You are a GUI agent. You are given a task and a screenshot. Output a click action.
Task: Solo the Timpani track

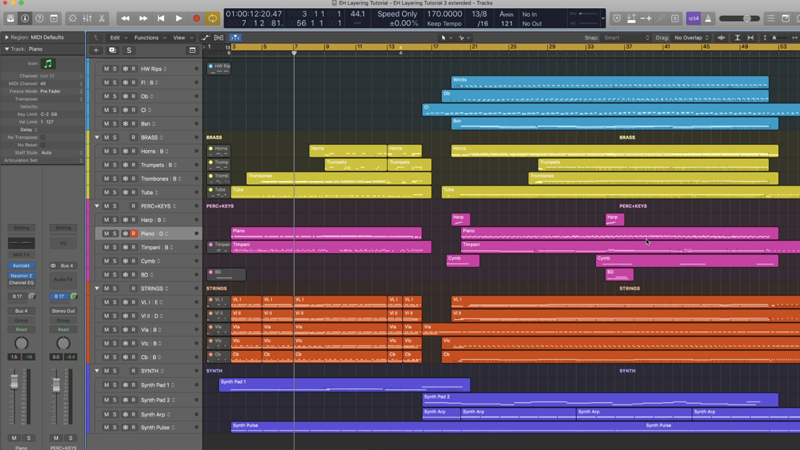coord(114,247)
